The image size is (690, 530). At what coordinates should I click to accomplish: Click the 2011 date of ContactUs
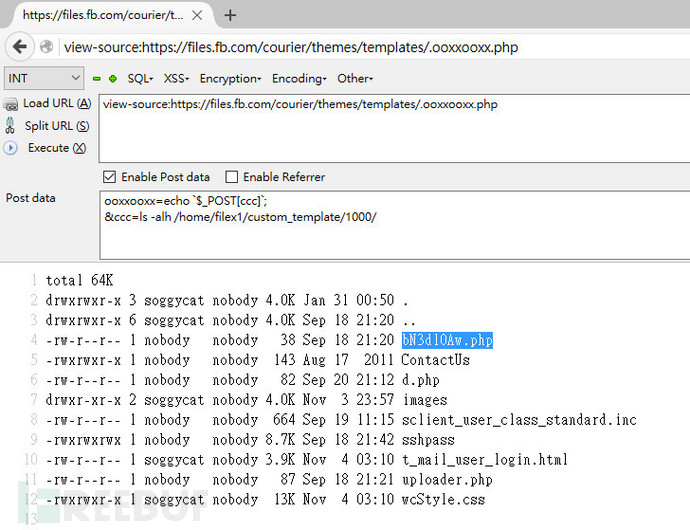[378, 360]
